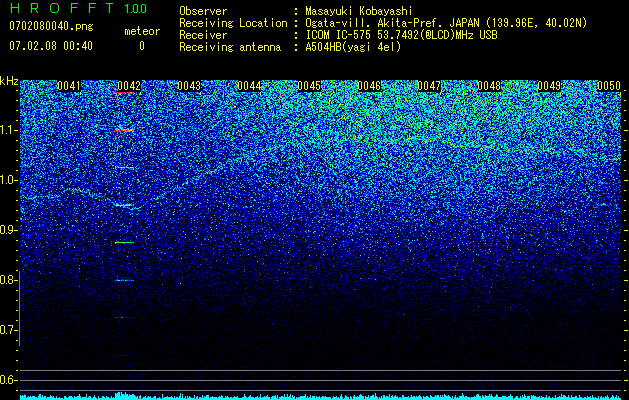Click the Observer field label
629x400 pixels.
pos(203,11)
